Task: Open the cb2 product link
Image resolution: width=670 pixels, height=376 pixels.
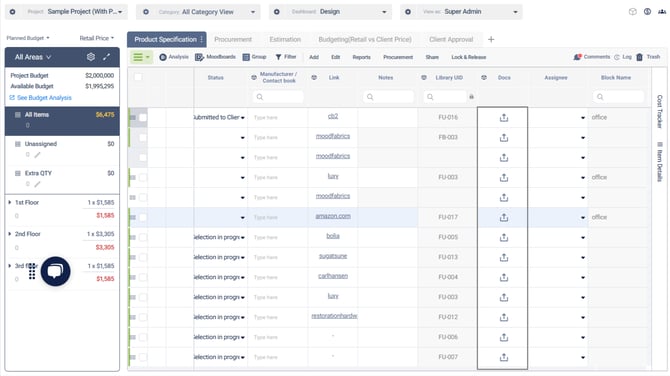Action: pos(333,116)
